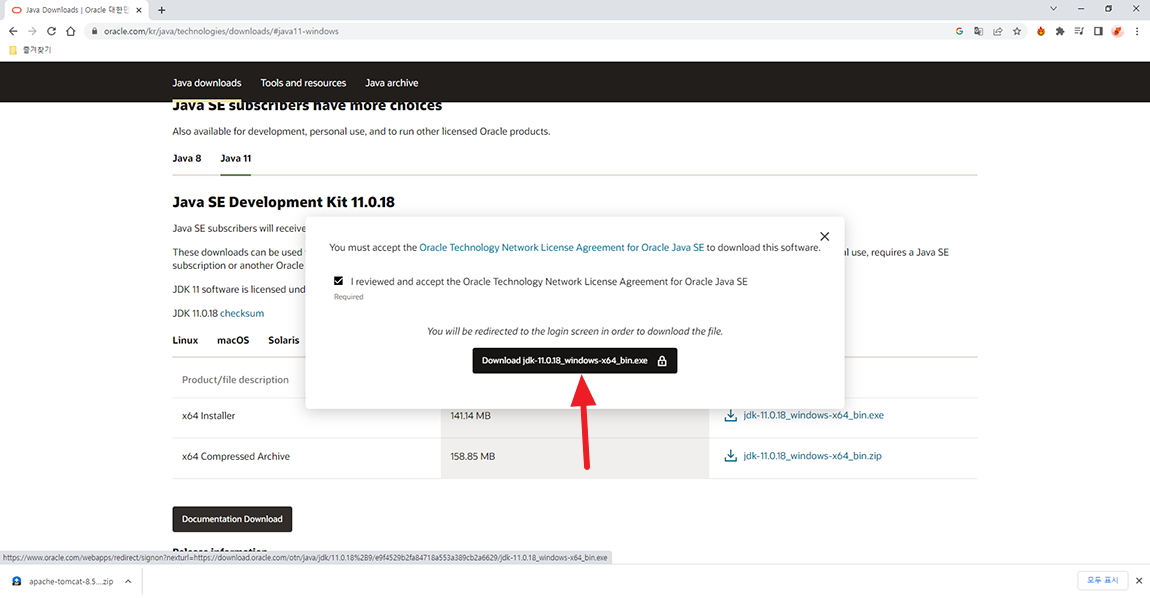
Task: Click the Documentation Download button
Action: pos(232,519)
